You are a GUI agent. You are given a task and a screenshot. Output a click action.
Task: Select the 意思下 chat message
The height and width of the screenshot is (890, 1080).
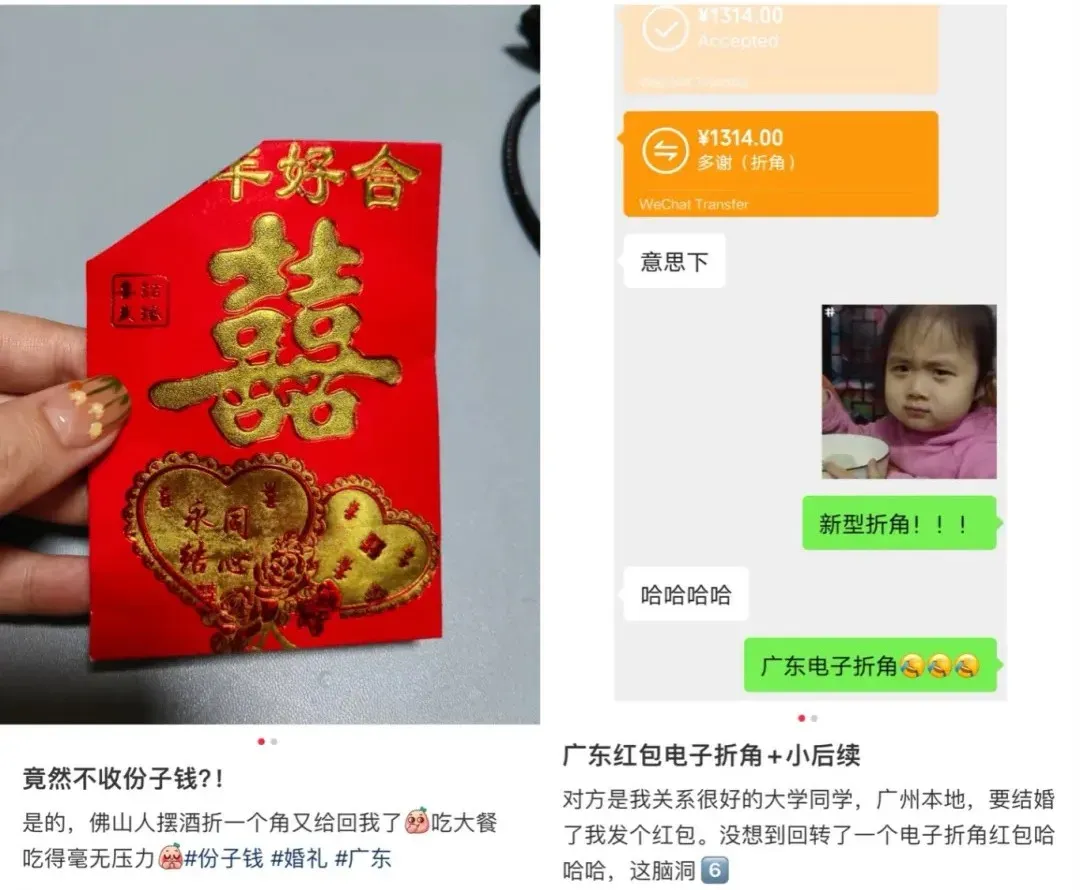click(x=674, y=262)
